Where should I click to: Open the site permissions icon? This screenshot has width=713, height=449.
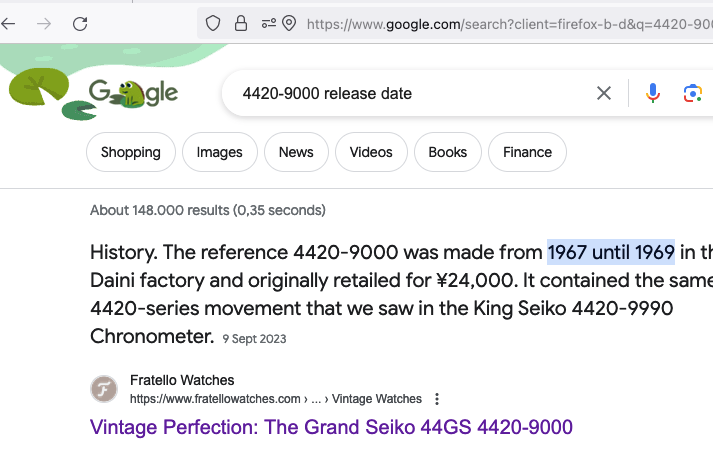pos(269,23)
